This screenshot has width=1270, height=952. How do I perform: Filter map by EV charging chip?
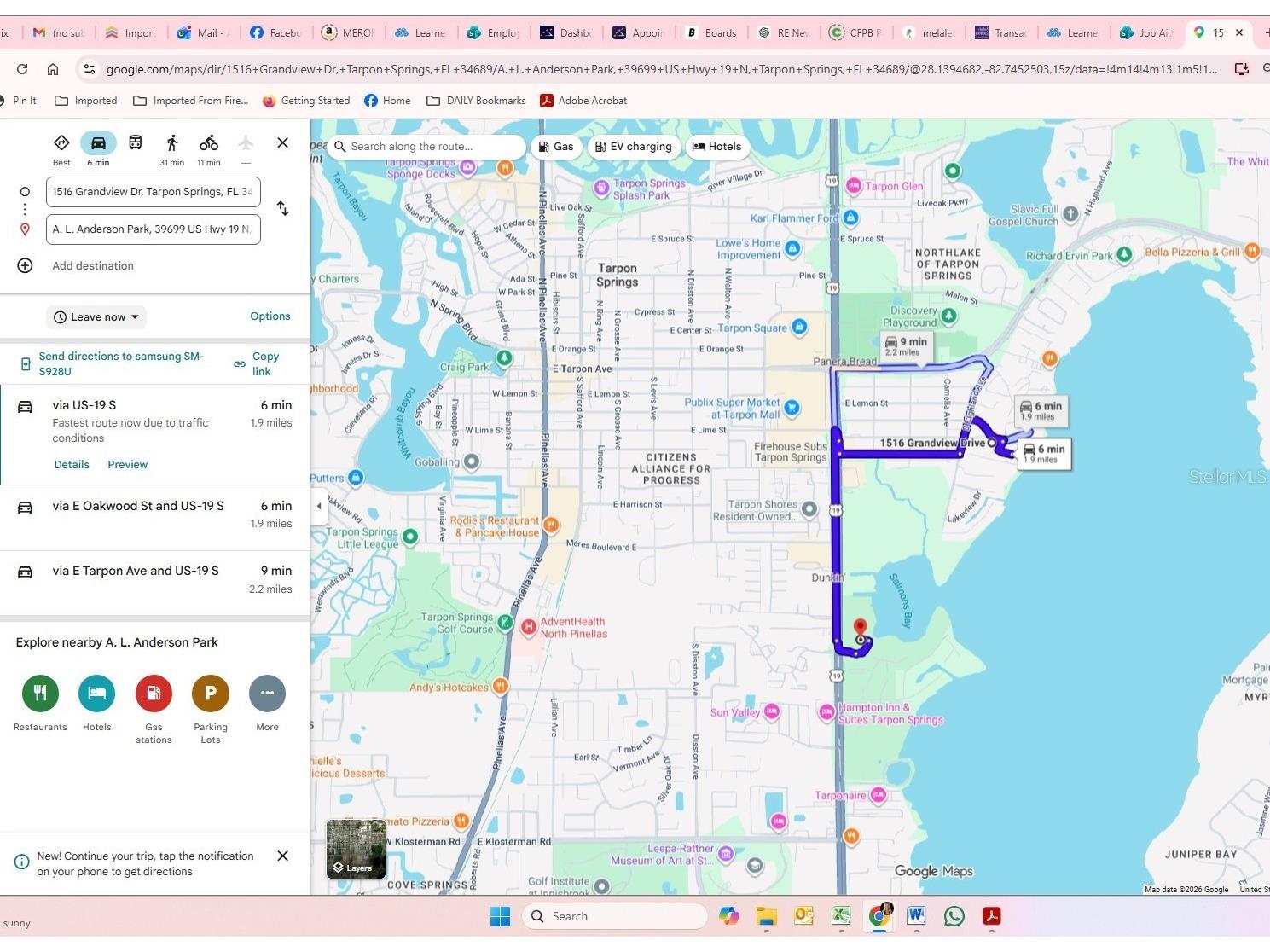pos(634,147)
